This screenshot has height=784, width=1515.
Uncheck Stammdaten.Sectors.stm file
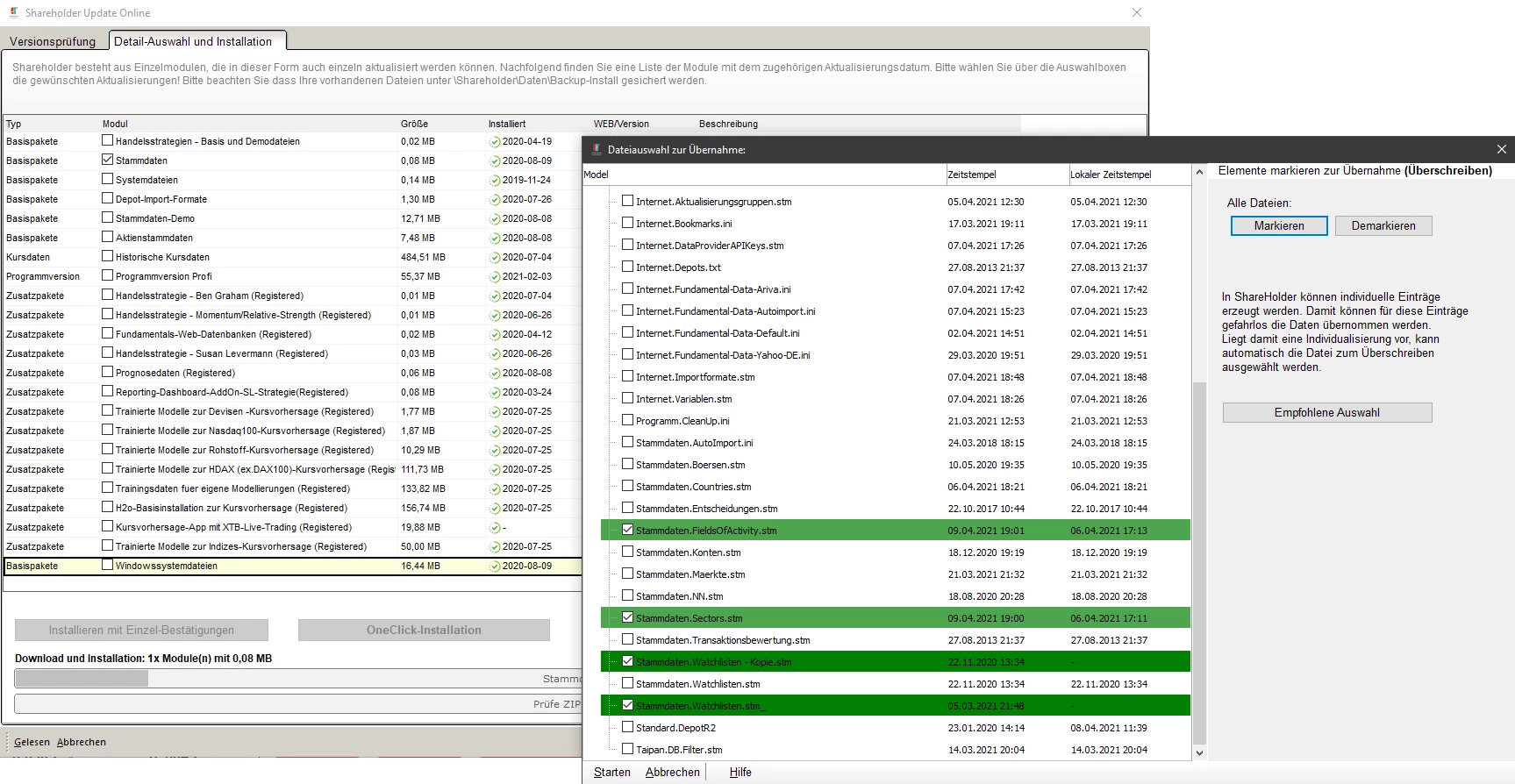pyautogui.click(x=627, y=617)
